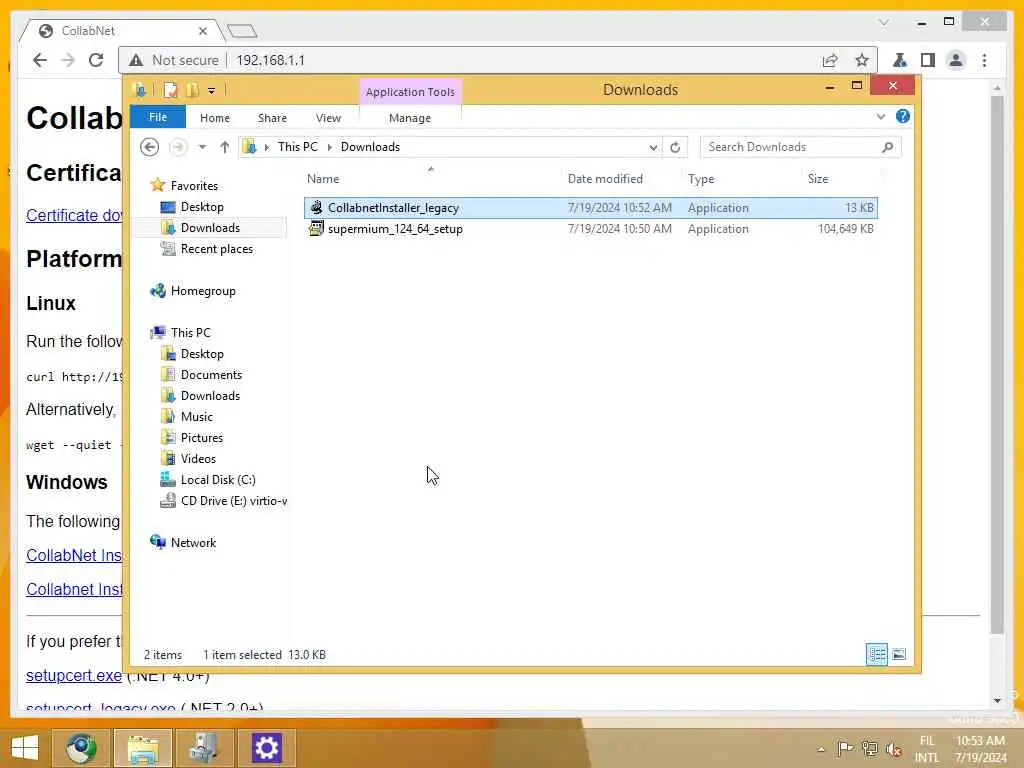Screen dimensions: 1024x768
Task: Click This PC in address breadcrumb
Action: 298,147
